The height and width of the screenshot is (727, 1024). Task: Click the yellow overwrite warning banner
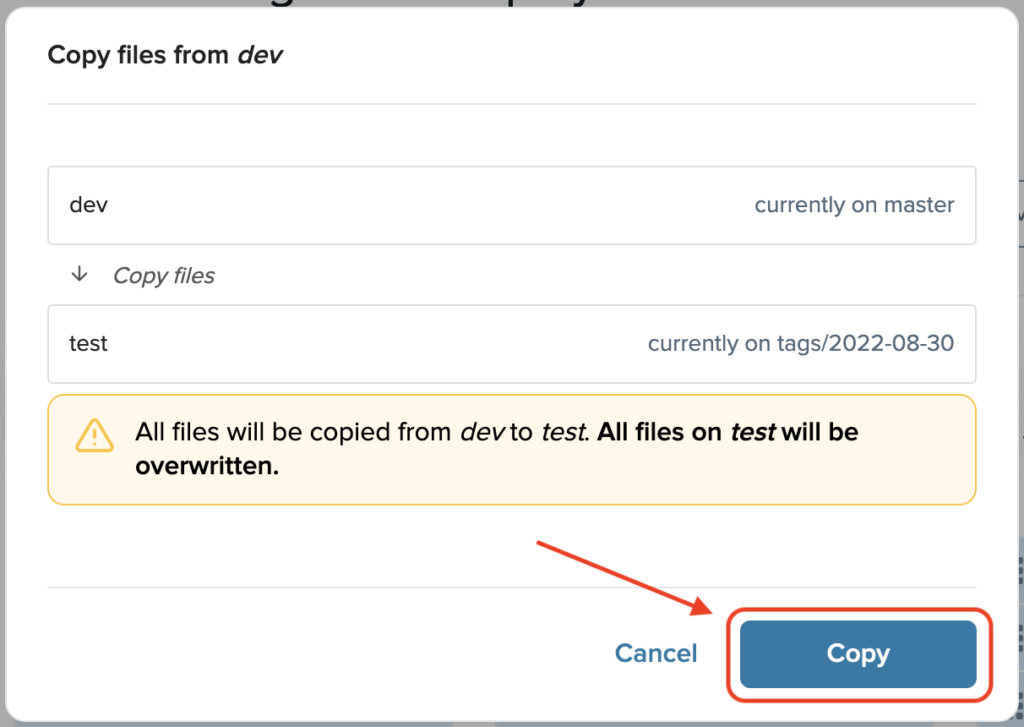coord(512,449)
